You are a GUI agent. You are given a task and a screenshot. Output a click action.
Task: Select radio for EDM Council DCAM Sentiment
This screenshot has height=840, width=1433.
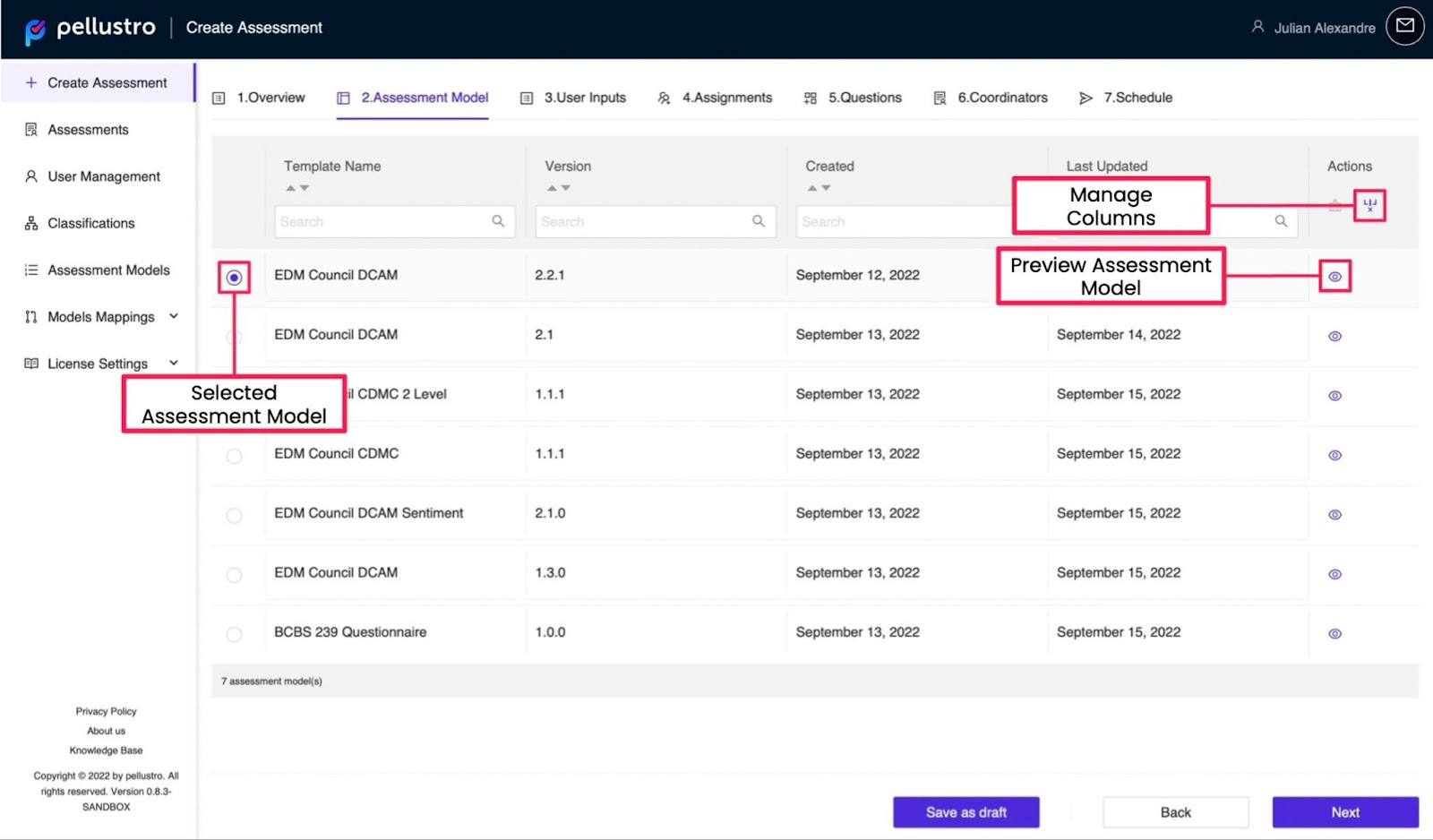234,516
